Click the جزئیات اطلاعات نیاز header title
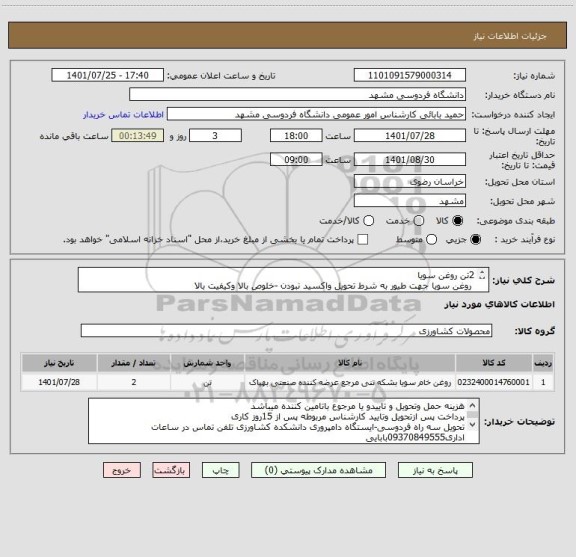Image resolution: width=576 pixels, height=557 pixels. [510, 36]
